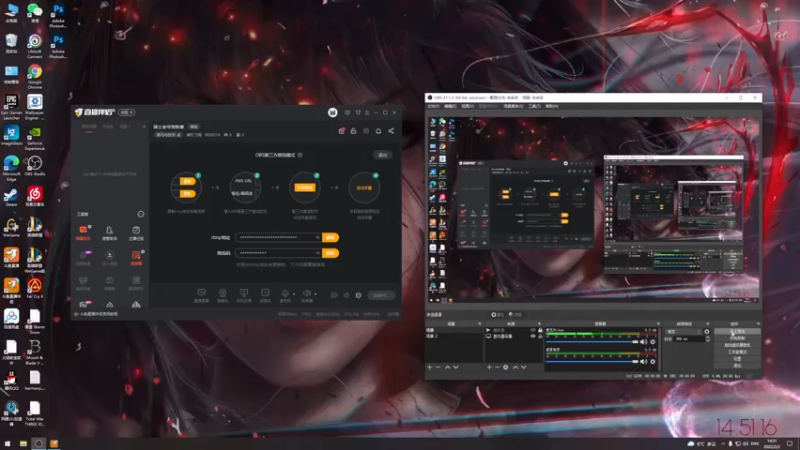Screen dimensions: 800x450
Task: Open the Tools menu in OBS menu bar
Action: pos(534,106)
